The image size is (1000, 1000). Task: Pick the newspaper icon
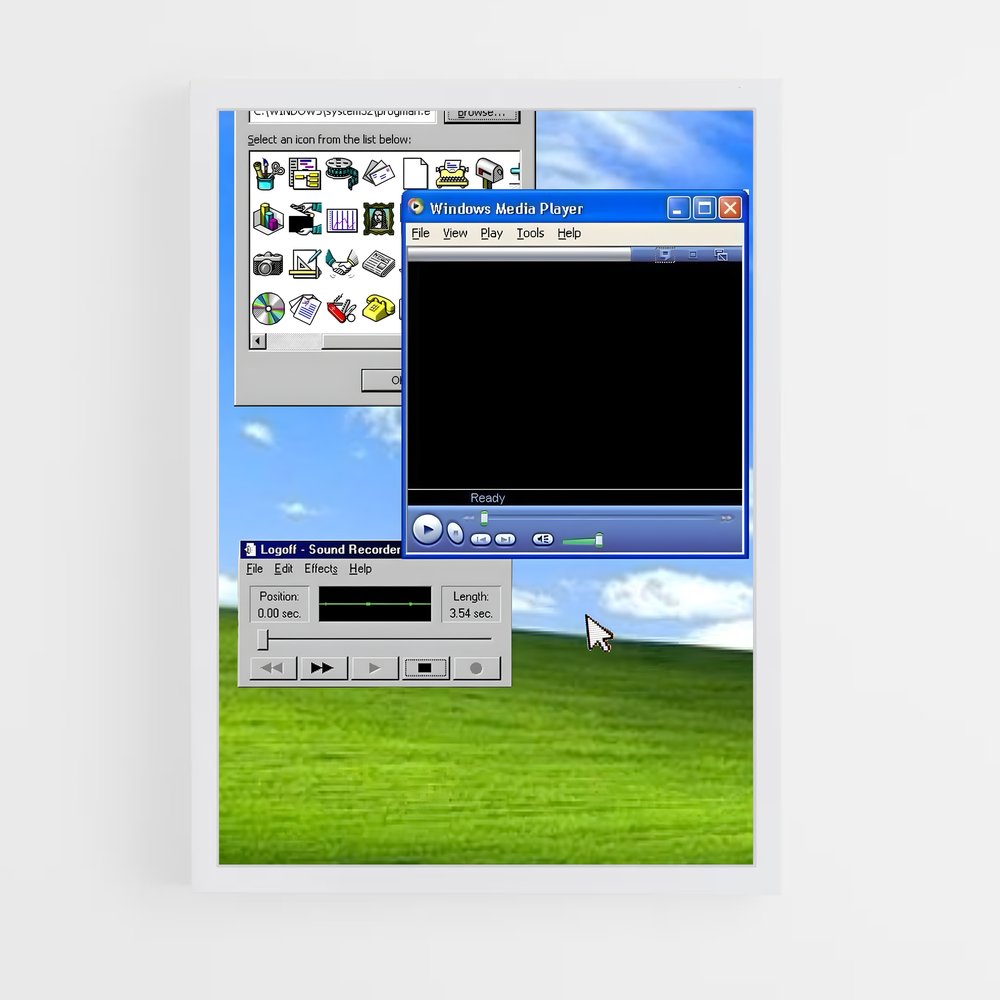click(x=379, y=263)
